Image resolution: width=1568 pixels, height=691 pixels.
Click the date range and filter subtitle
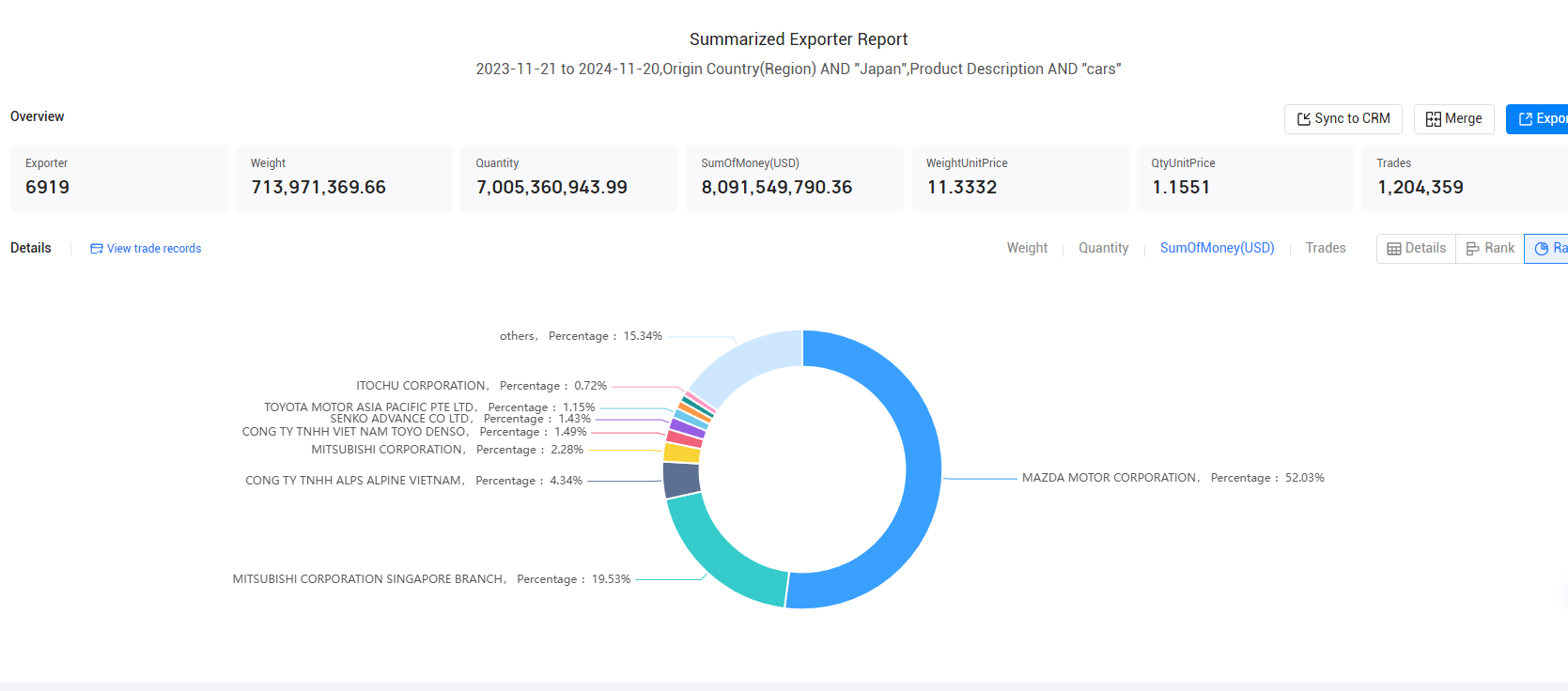(799, 69)
